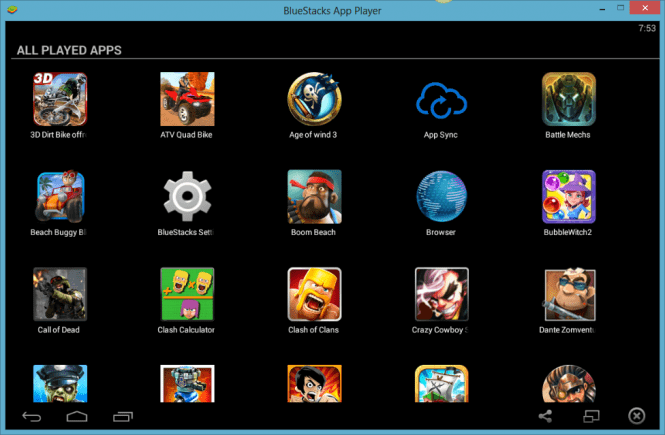This screenshot has width=665, height=435.
Task: Tap the Android back arrow button
Action: pyautogui.click(x=31, y=417)
